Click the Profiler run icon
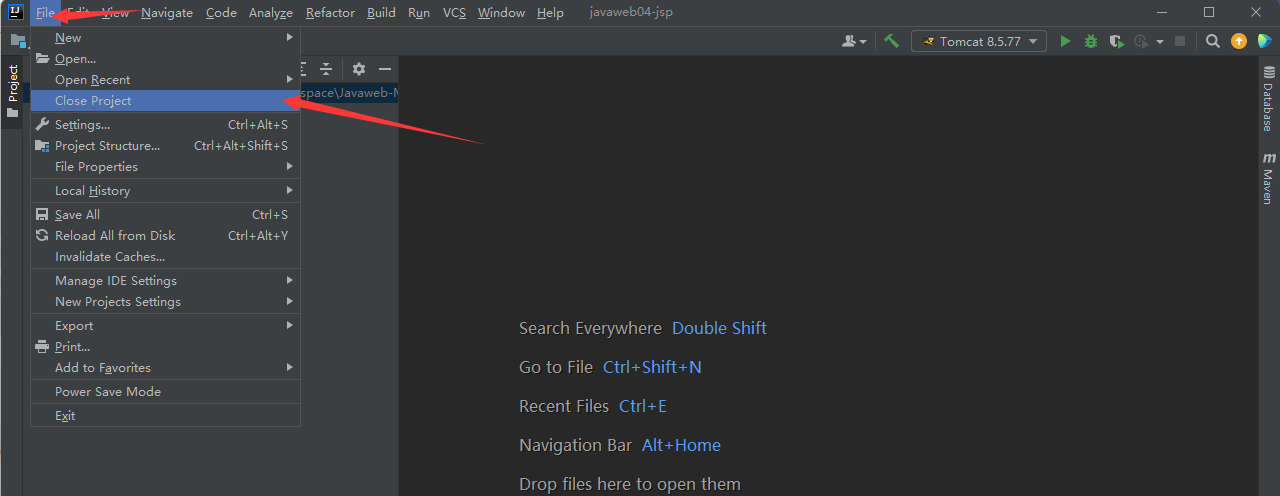Image resolution: width=1280 pixels, height=496 pixels. (x=1141, y=41)
